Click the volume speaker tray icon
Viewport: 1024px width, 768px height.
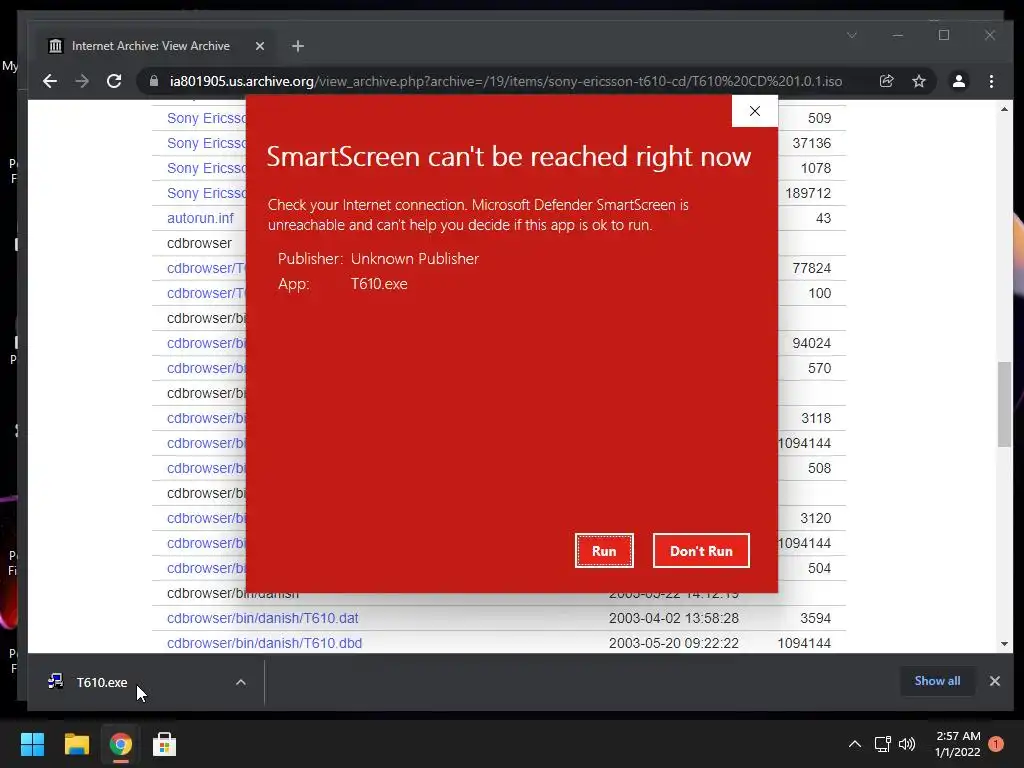907,744
